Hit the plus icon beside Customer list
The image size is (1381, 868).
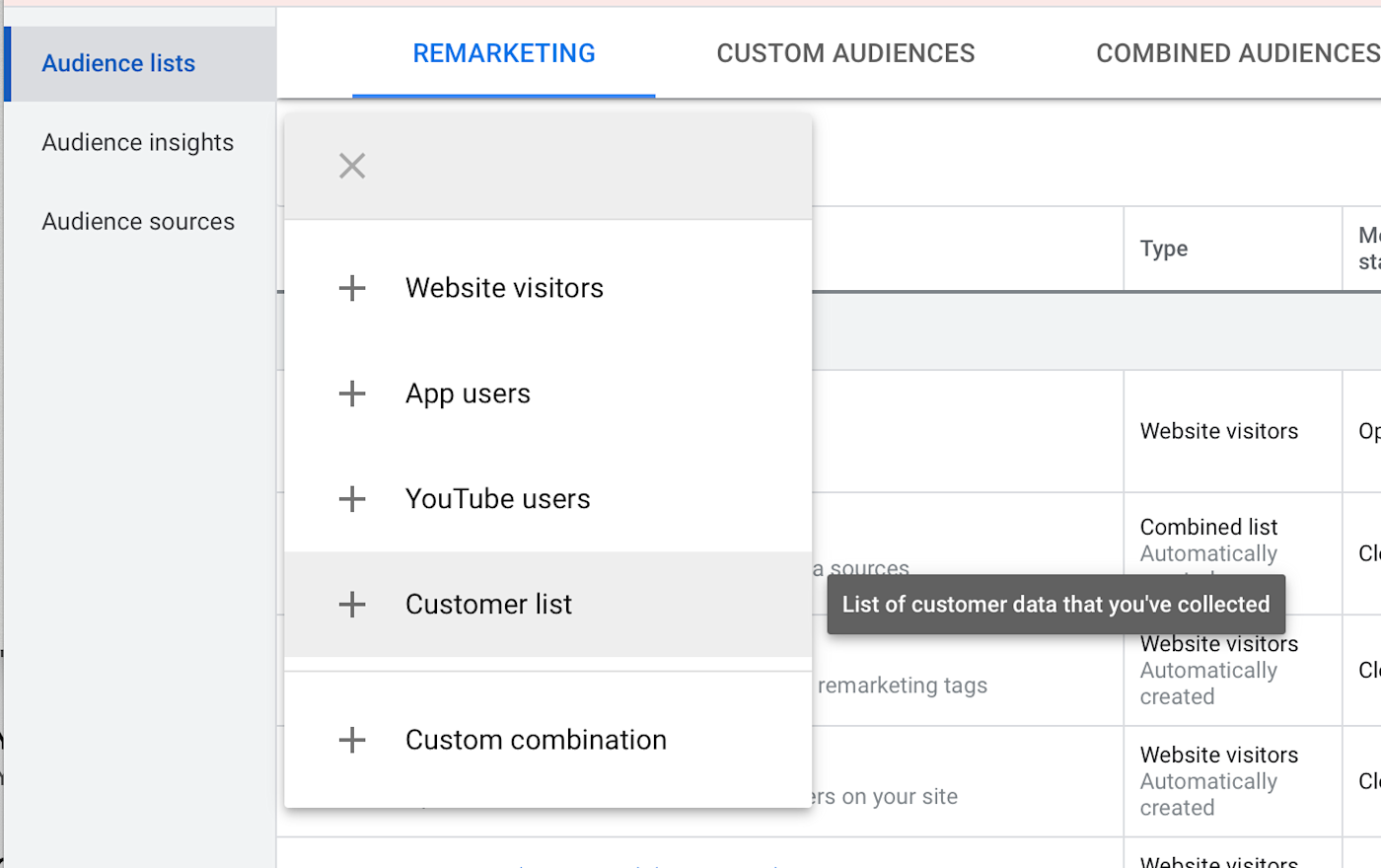click(x=352, y=605)
